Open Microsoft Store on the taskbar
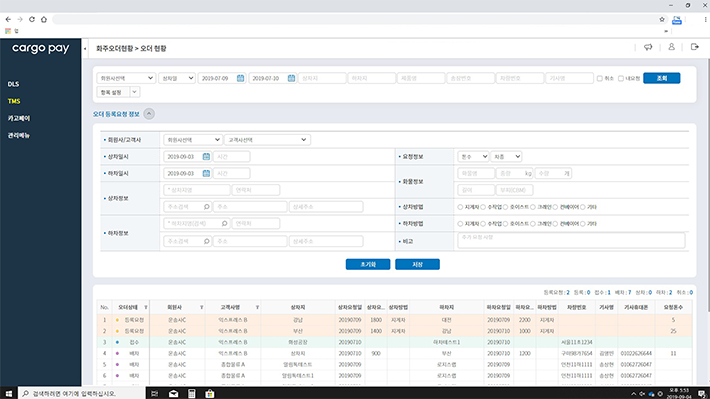The width and height of the screenshot is (710, 399). [x=210, y=394]
